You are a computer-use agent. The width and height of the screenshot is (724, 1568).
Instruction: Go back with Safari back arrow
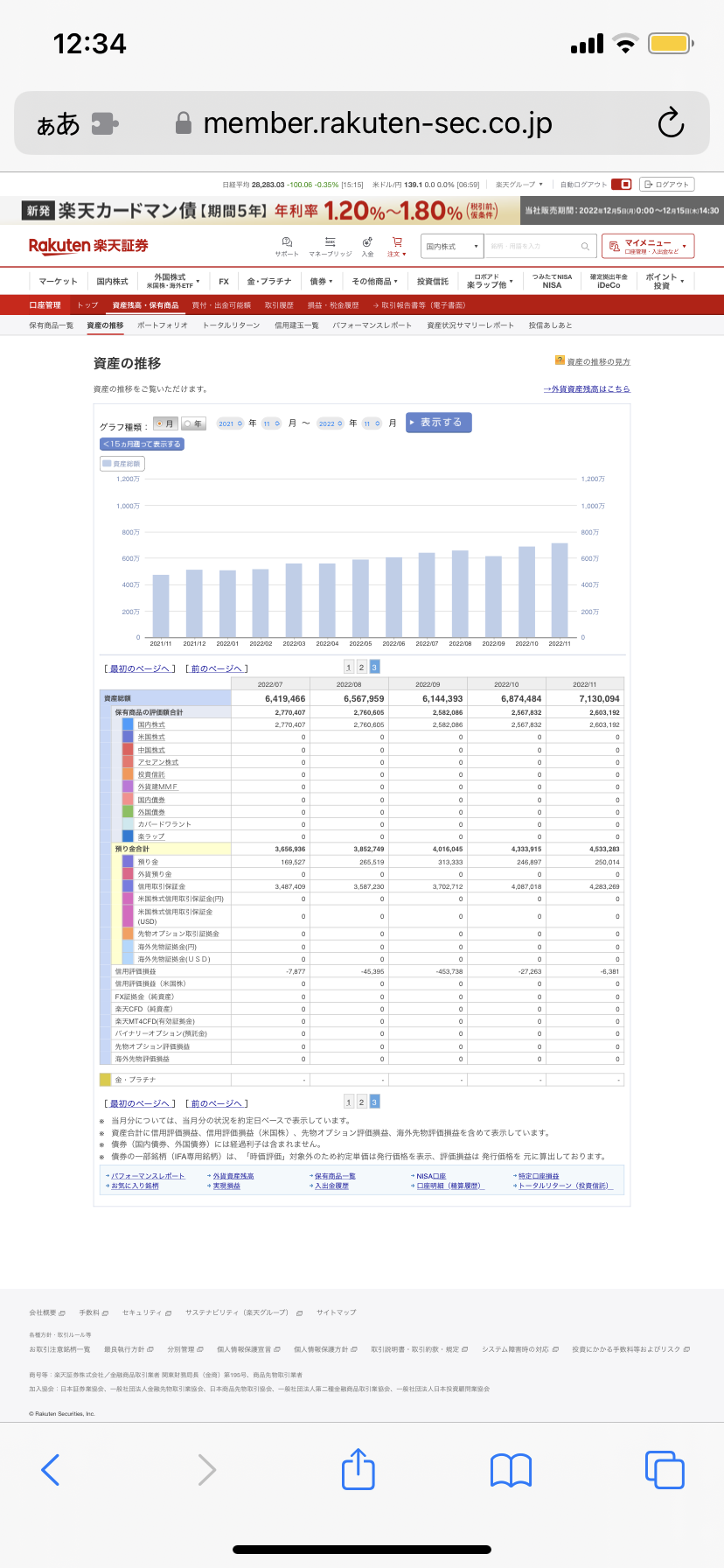(x=51, y=1470)
